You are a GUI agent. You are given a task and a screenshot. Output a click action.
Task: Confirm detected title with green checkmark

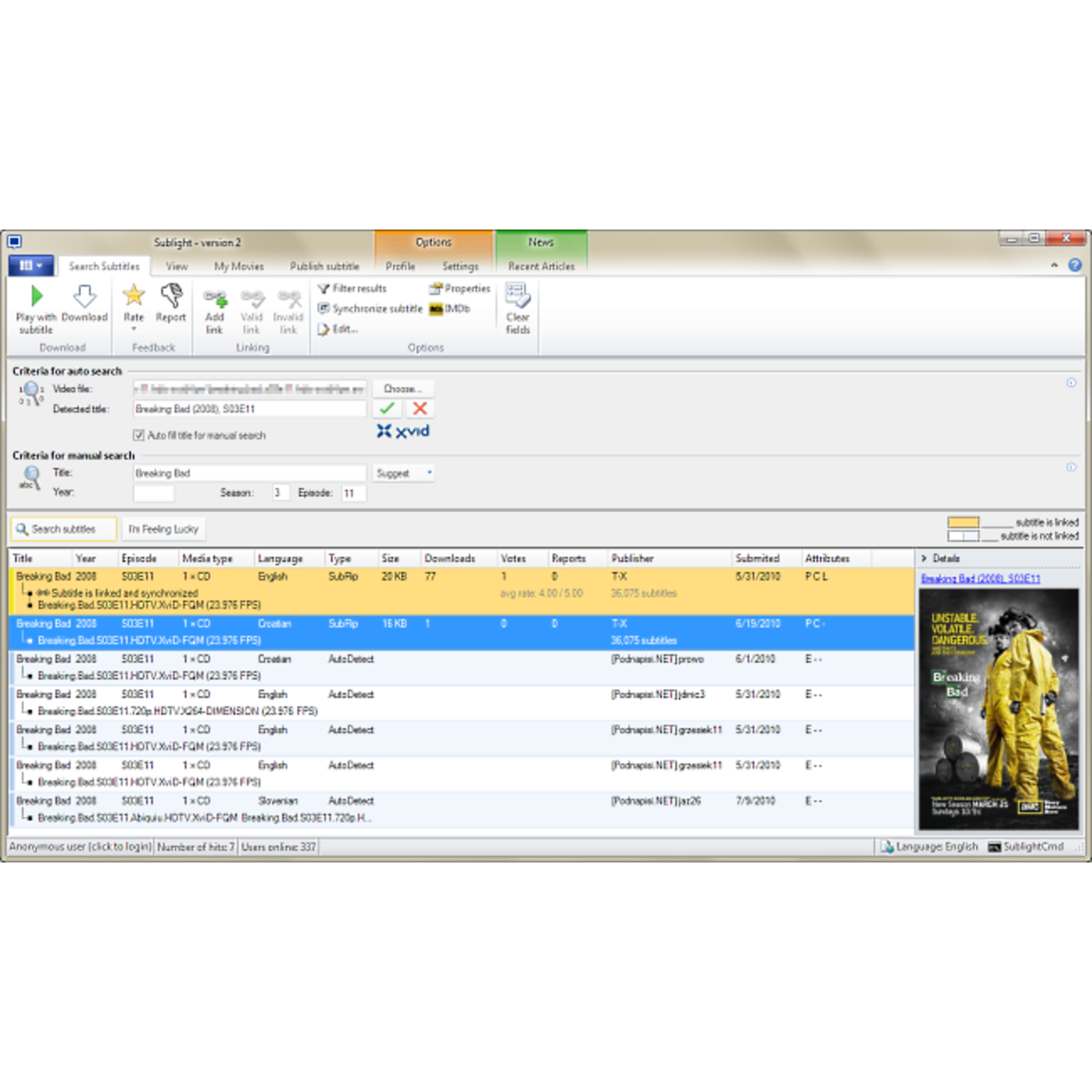(x=387, y=409)
